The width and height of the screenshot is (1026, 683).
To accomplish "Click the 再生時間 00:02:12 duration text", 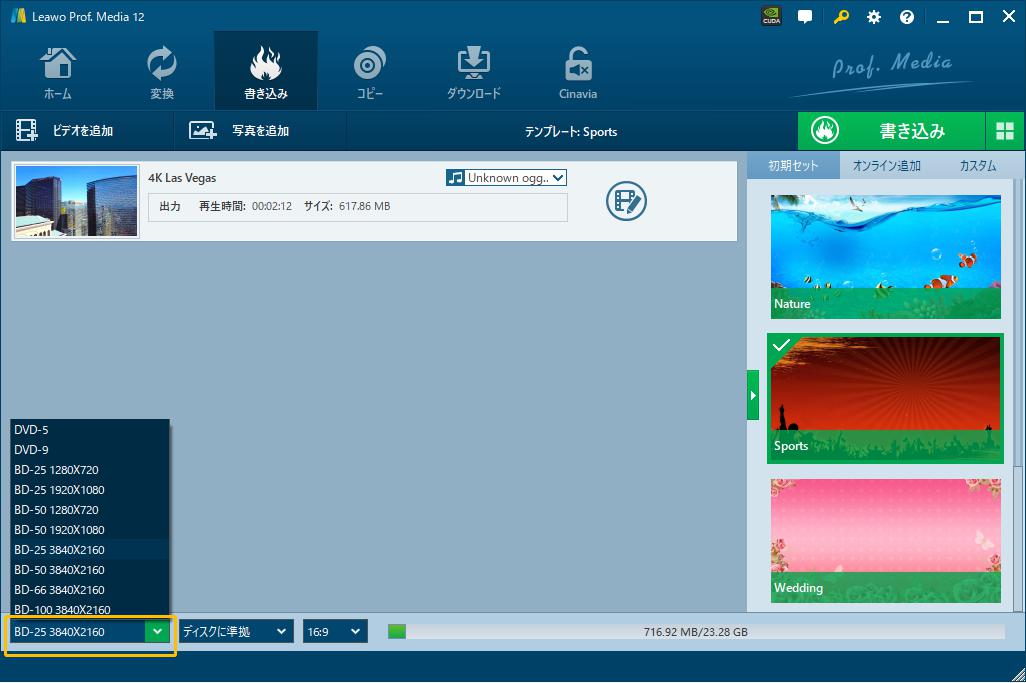I will click(x=245, y=206).
